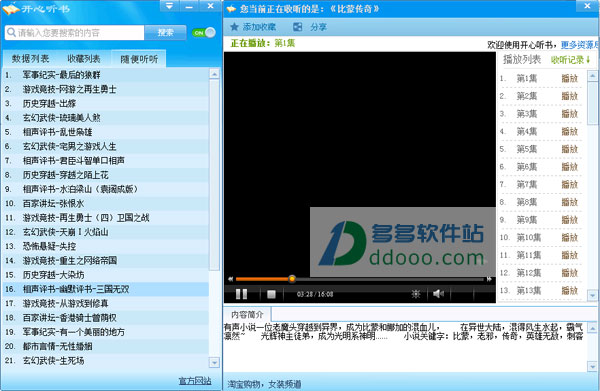Open the 收听记录 tab

(x=571, y=60)
